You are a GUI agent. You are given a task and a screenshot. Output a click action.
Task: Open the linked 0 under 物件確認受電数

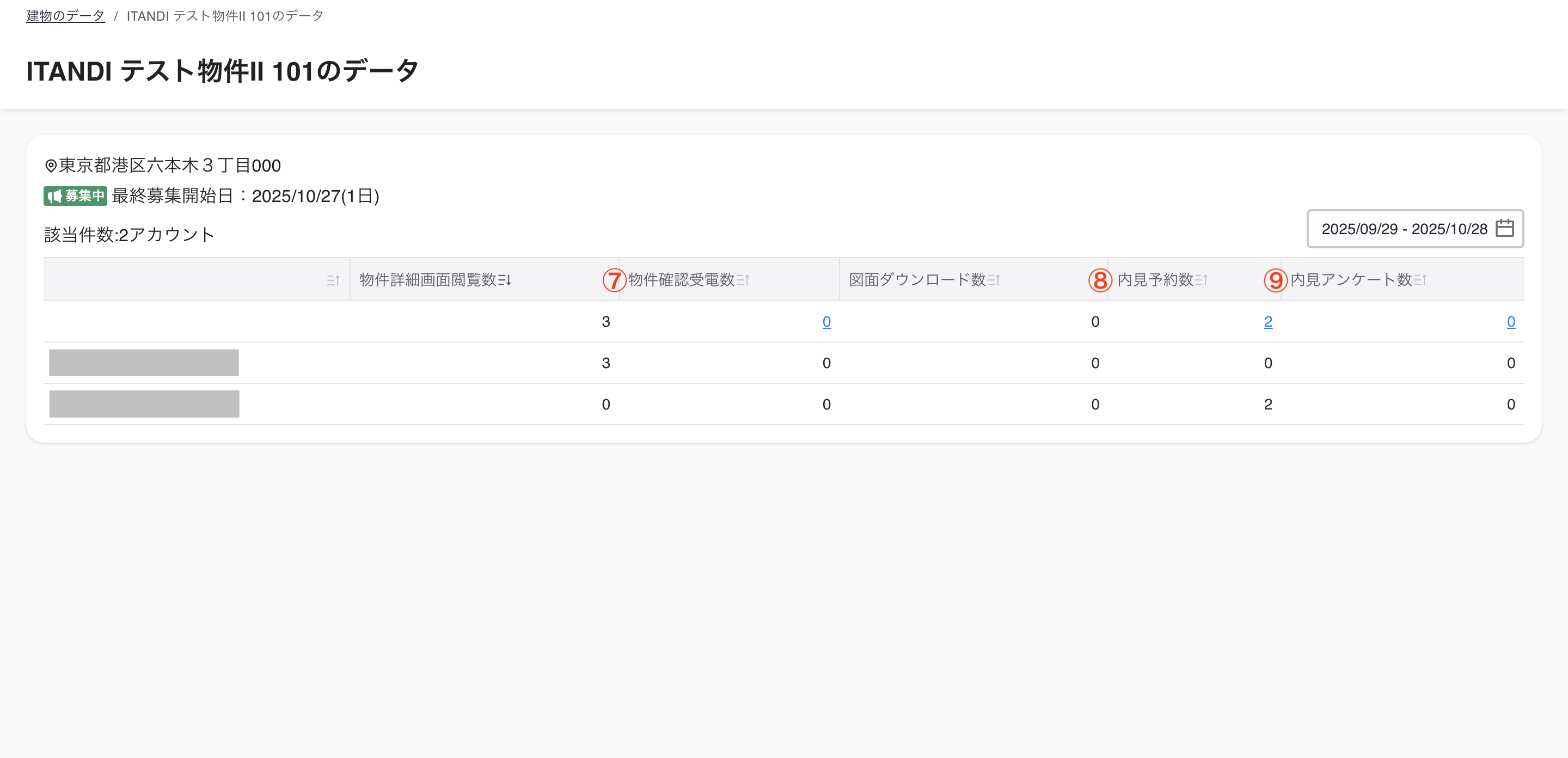coord(826,321)
